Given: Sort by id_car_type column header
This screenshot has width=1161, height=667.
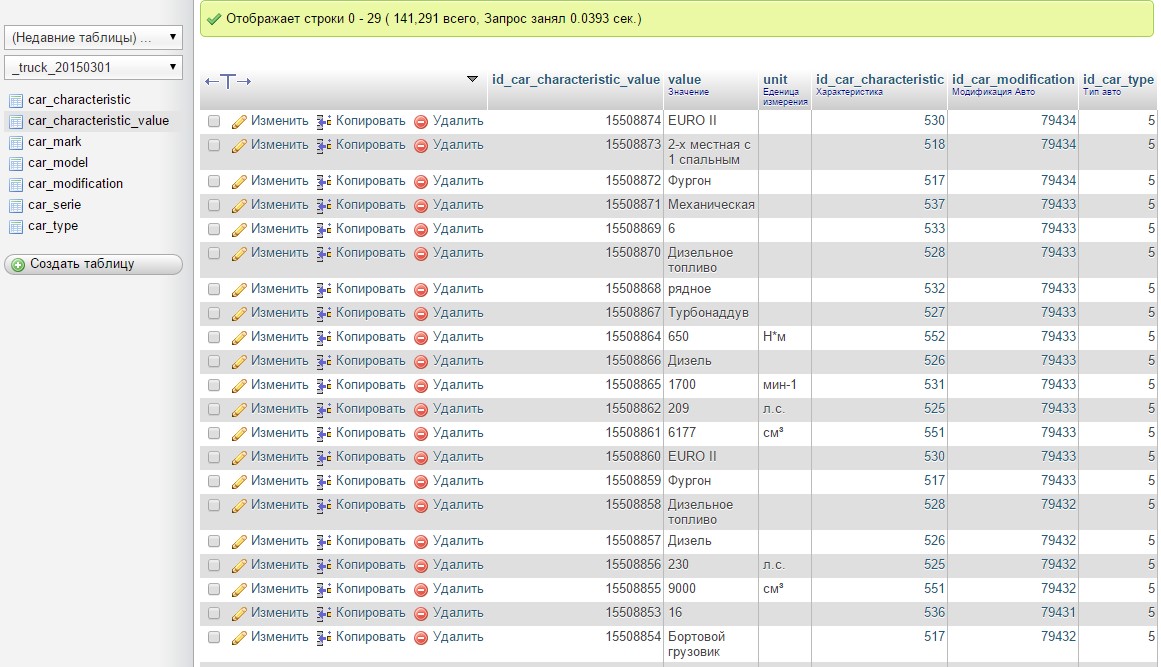Looking at the screenshot, I should [1118, 80].
